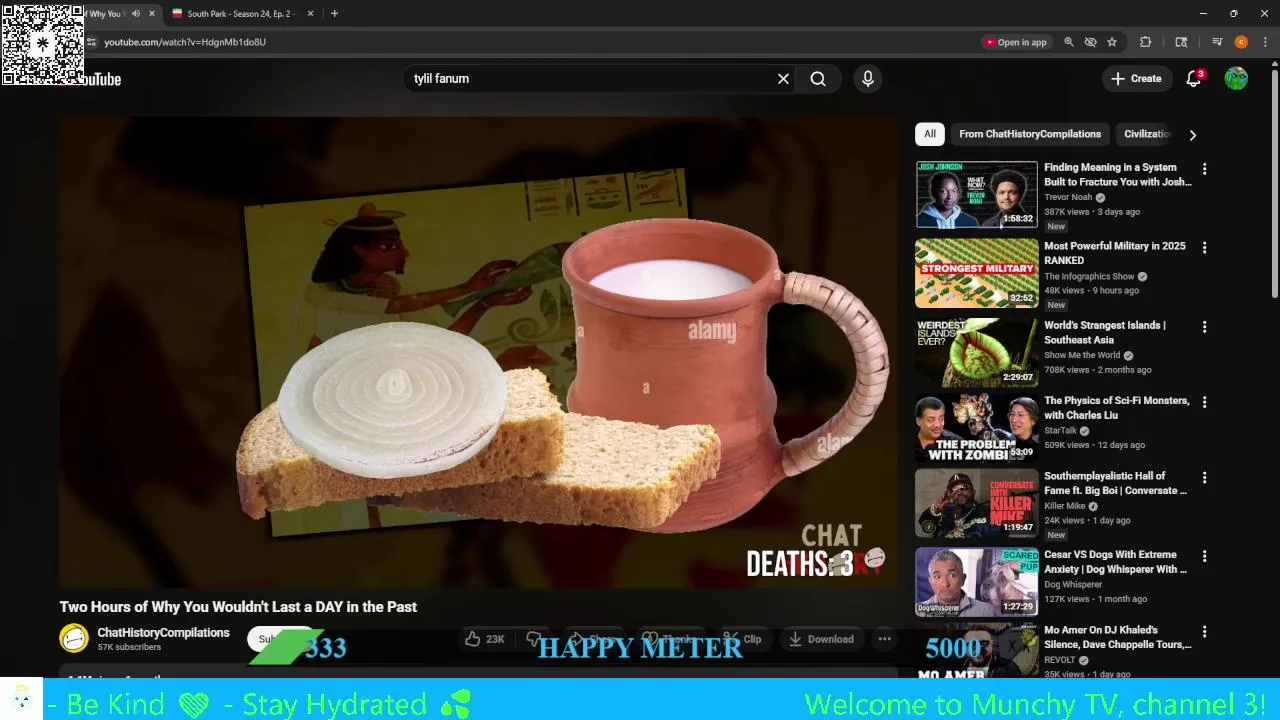Open the World's Strangest Islands thumbnail
The height and width of the screenshot is (720, 1280).
tap(977, 352)
